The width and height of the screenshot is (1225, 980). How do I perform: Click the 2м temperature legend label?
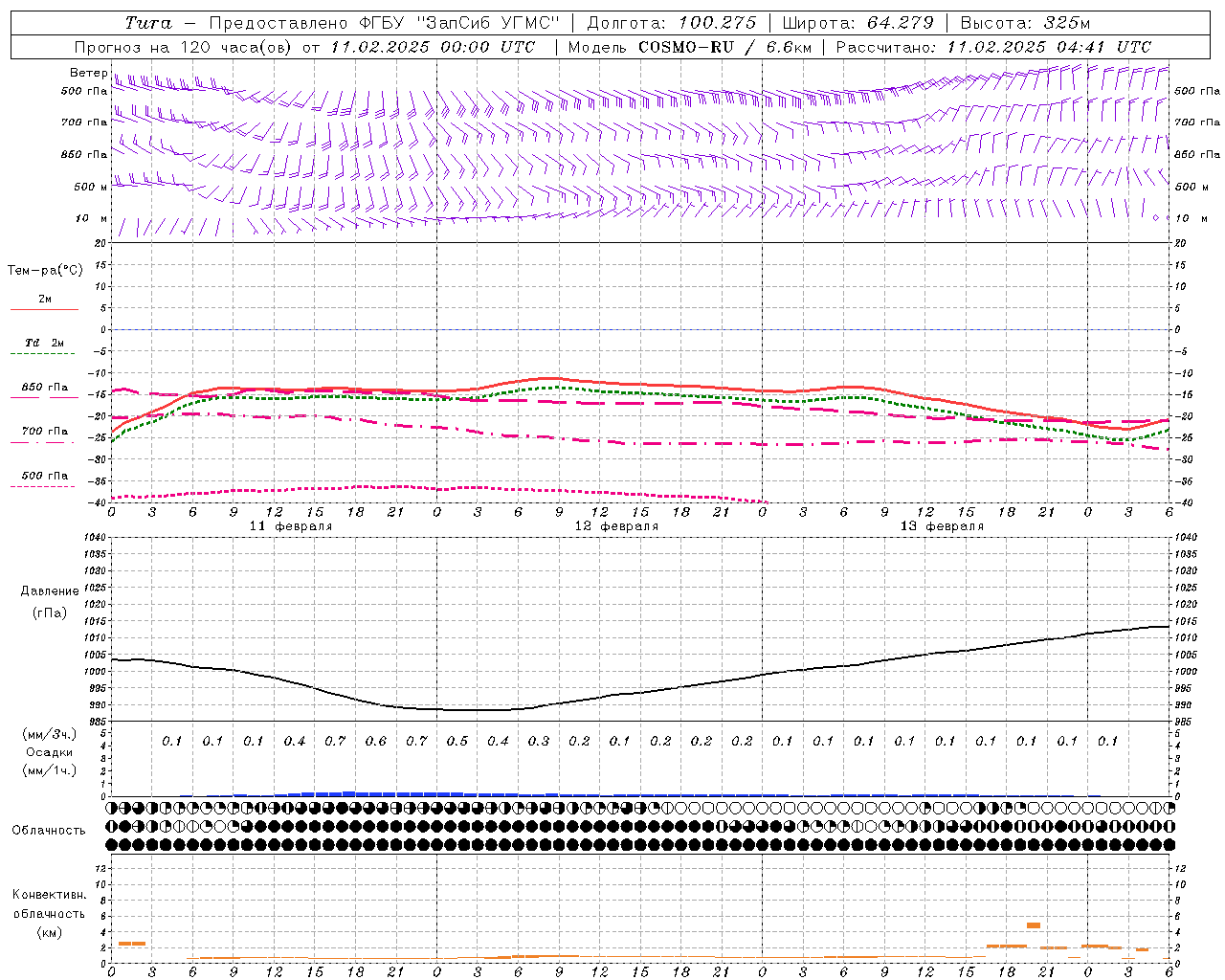pos(45,300)
